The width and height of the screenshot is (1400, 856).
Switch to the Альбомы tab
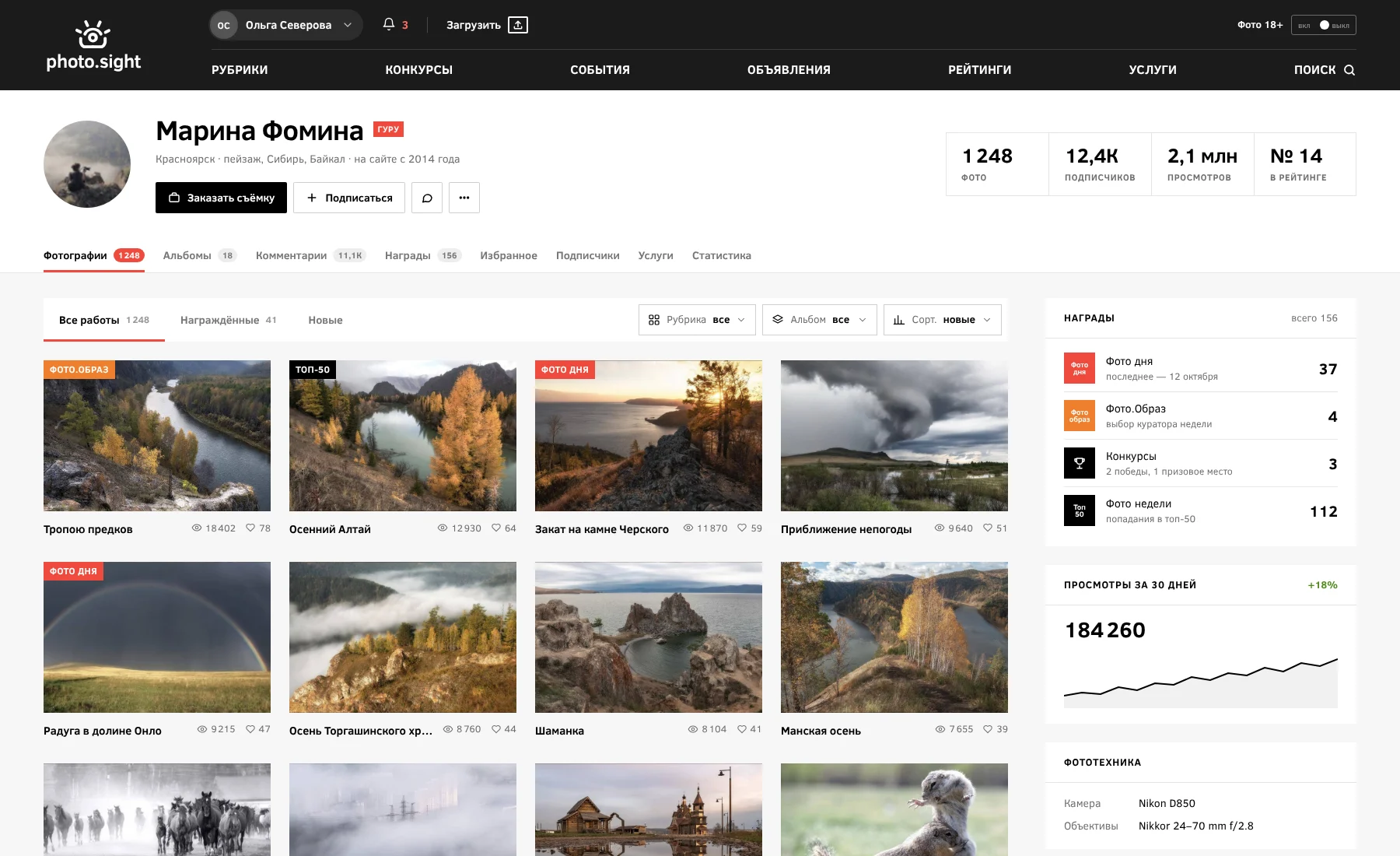(200, 255)
